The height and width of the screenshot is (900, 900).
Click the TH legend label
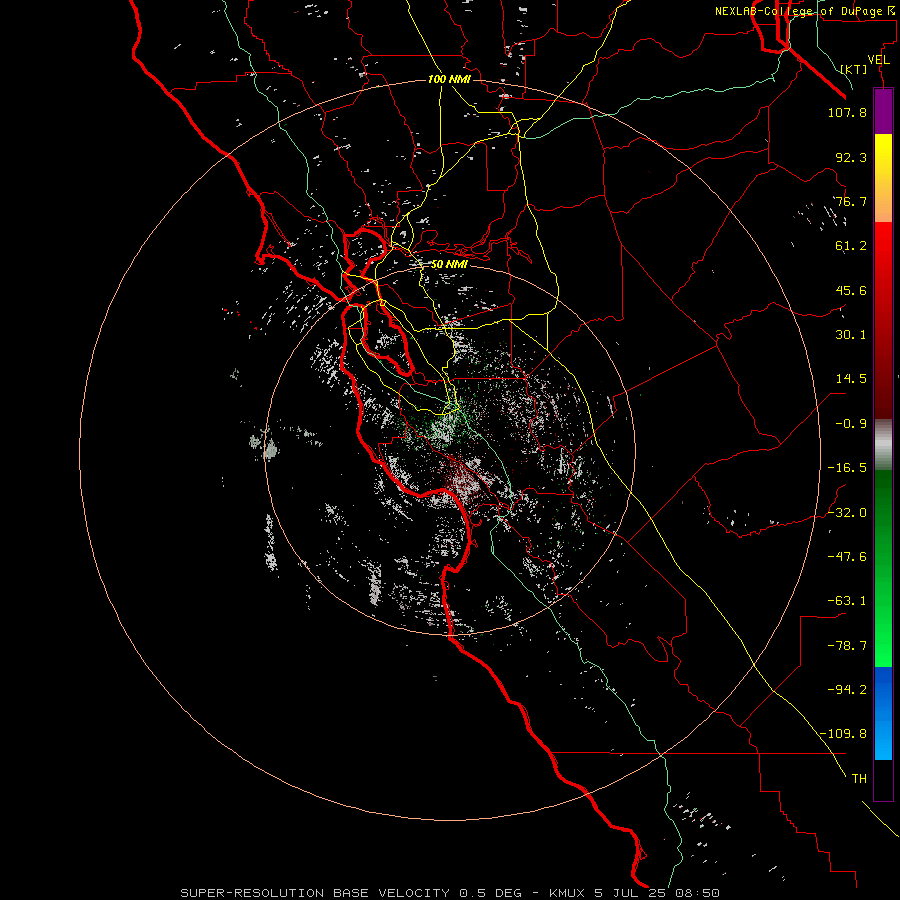click(859, 778)
